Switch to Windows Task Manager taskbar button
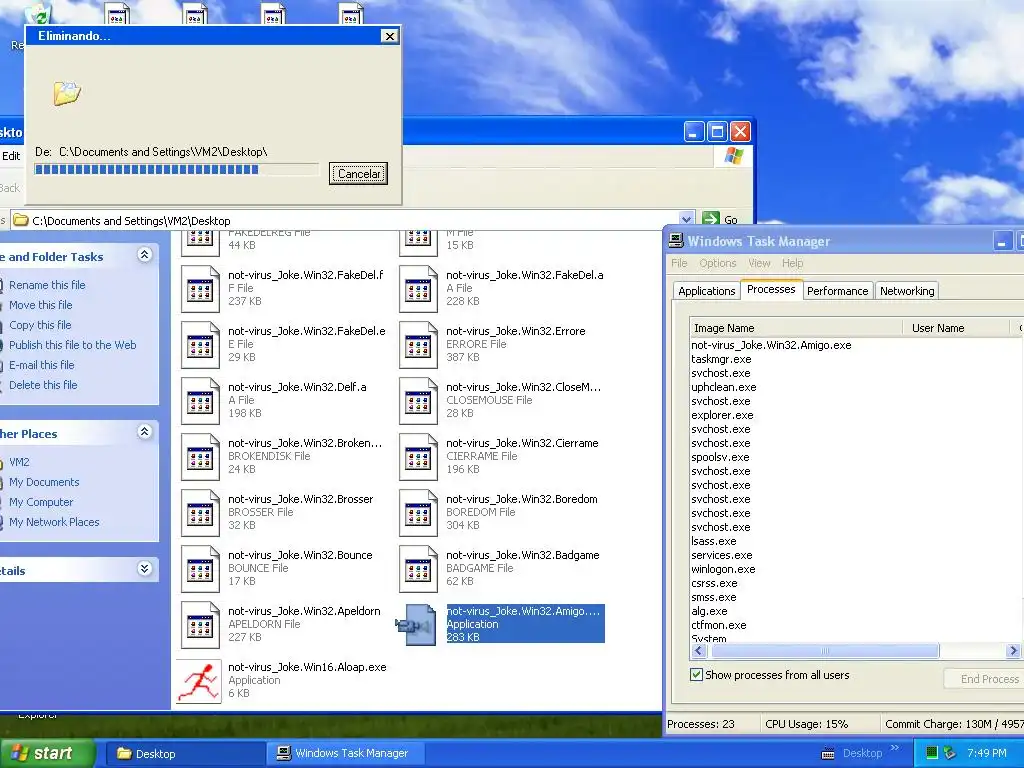This screenshot has width=1024, height=768. coord(346,754)
